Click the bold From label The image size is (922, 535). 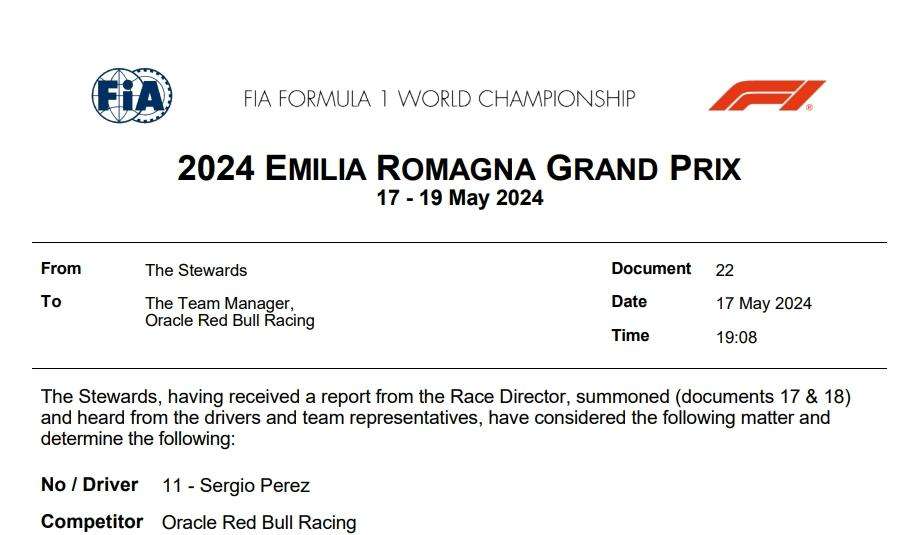point(61,269)
